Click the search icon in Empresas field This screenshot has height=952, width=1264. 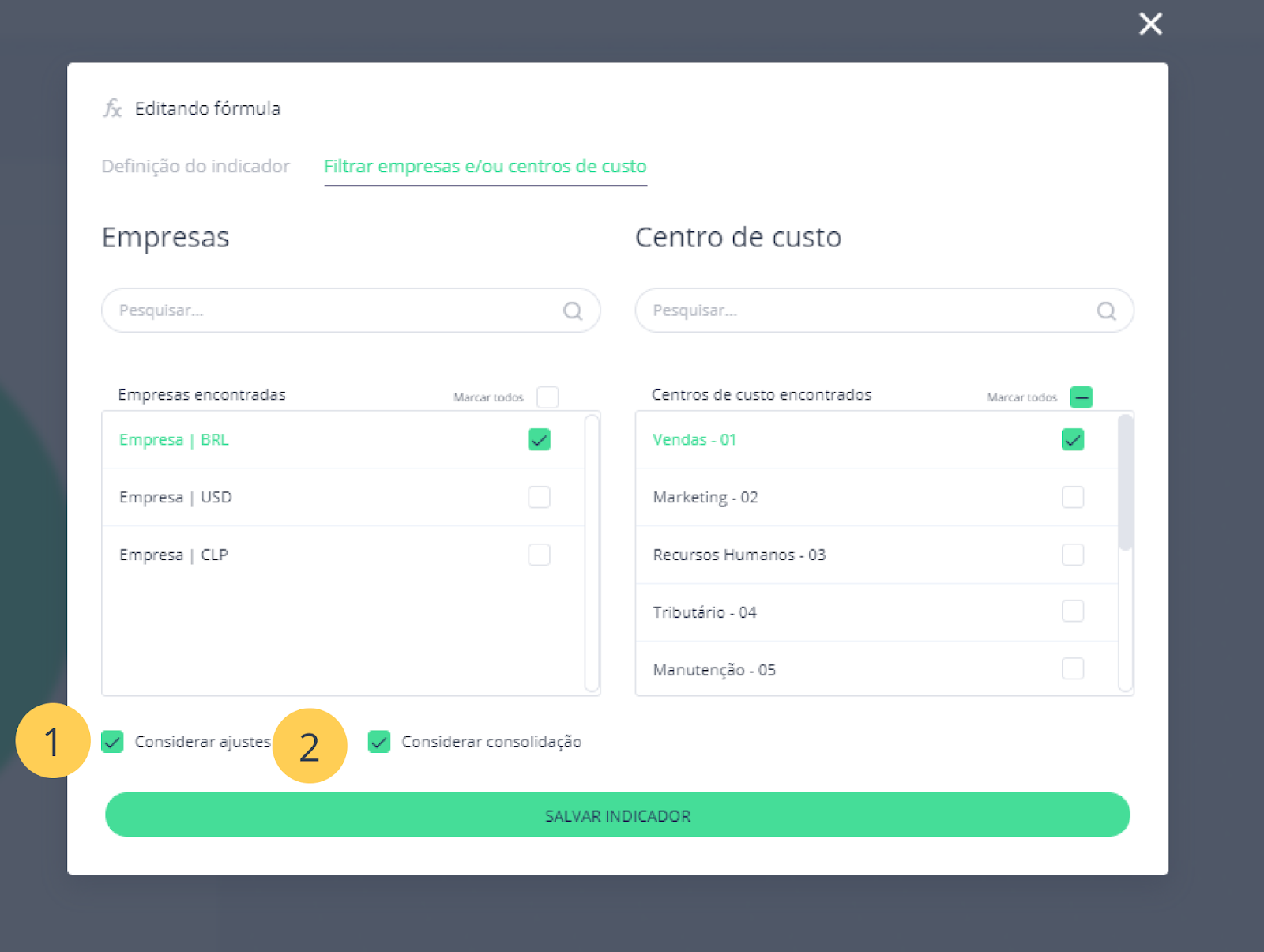pos(572,310)
